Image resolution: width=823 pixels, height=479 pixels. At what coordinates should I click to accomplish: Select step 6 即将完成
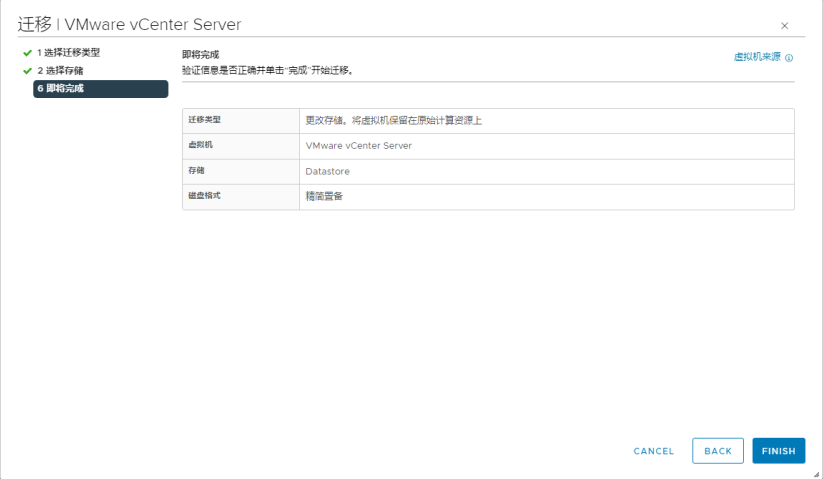pyautogui.click(x=101, y=89)
